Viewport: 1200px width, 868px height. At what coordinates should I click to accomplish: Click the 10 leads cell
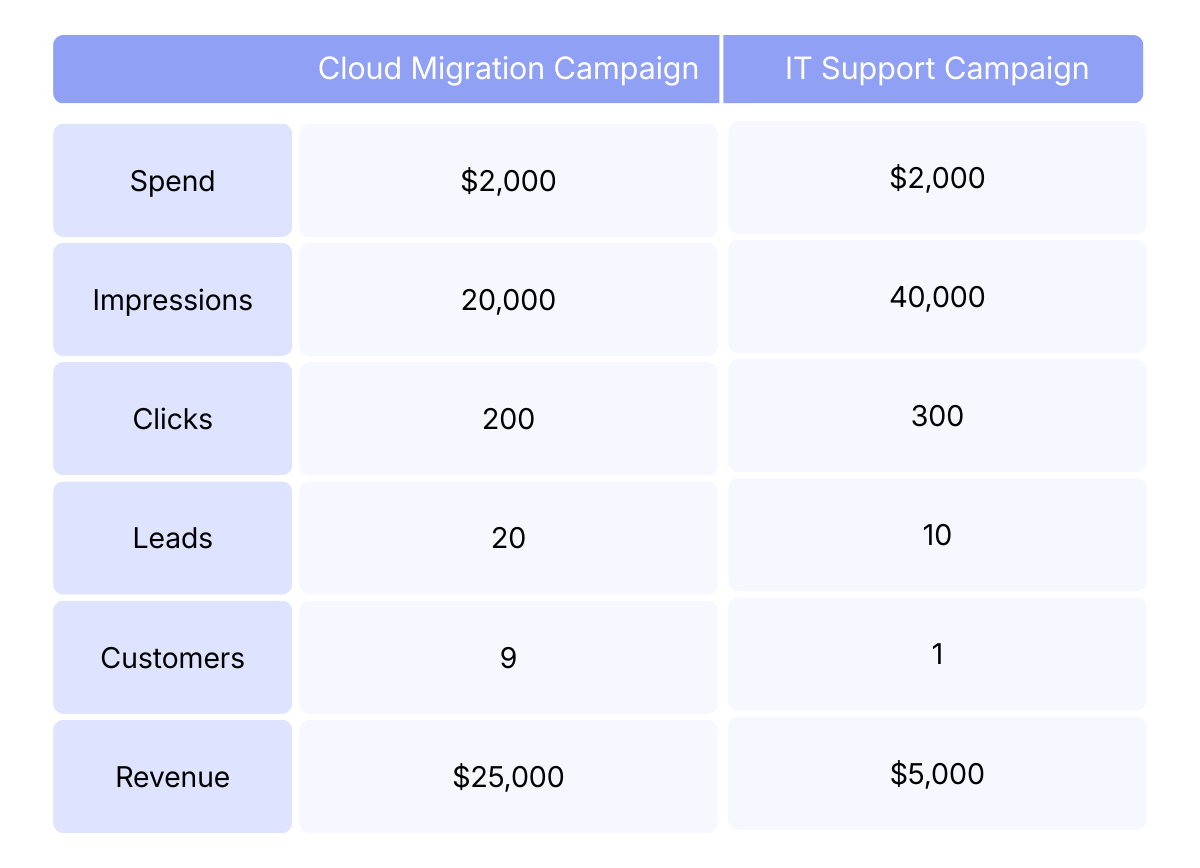click(x=937, y=535)
